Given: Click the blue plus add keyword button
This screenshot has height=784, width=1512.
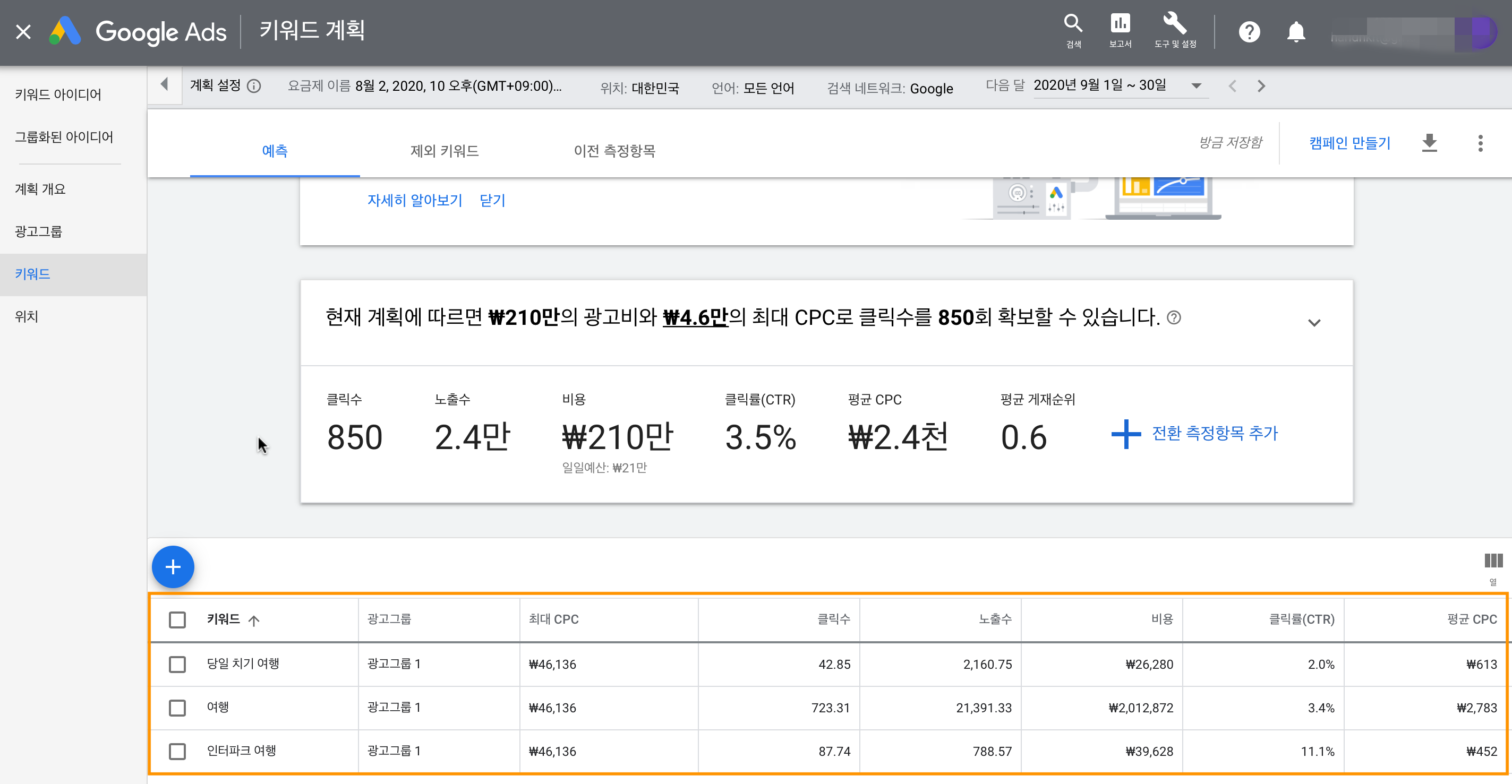Looking at the screenshot, I should (x=173, y=567).
